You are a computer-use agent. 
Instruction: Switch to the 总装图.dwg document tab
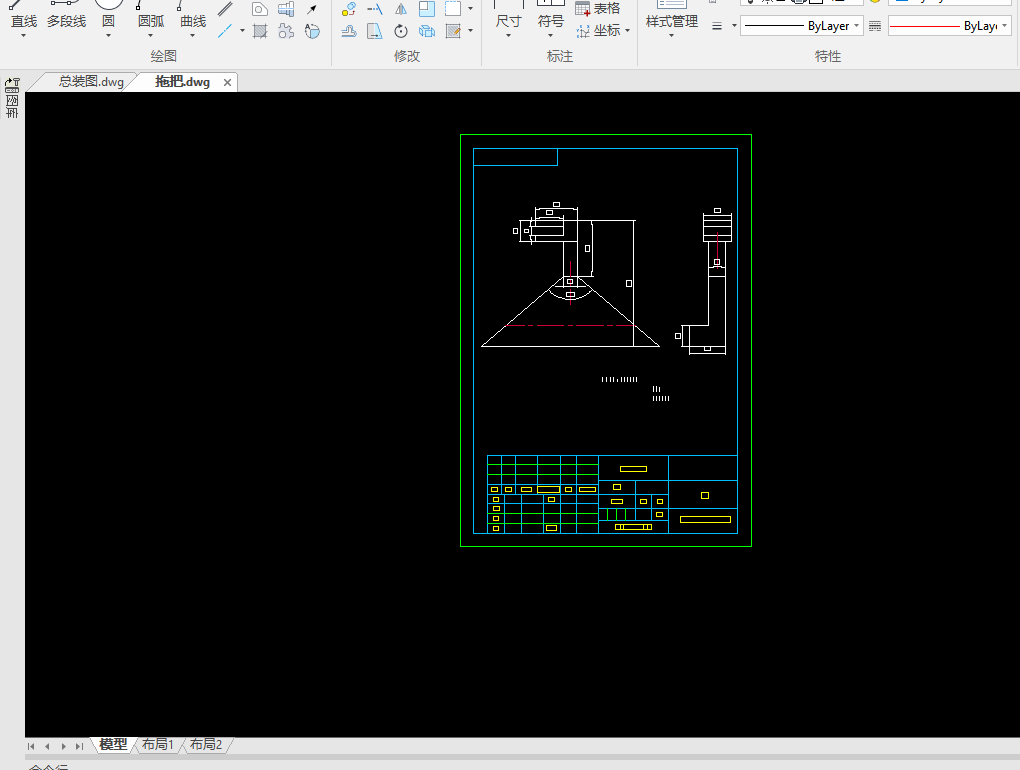[x=90, y=82]
